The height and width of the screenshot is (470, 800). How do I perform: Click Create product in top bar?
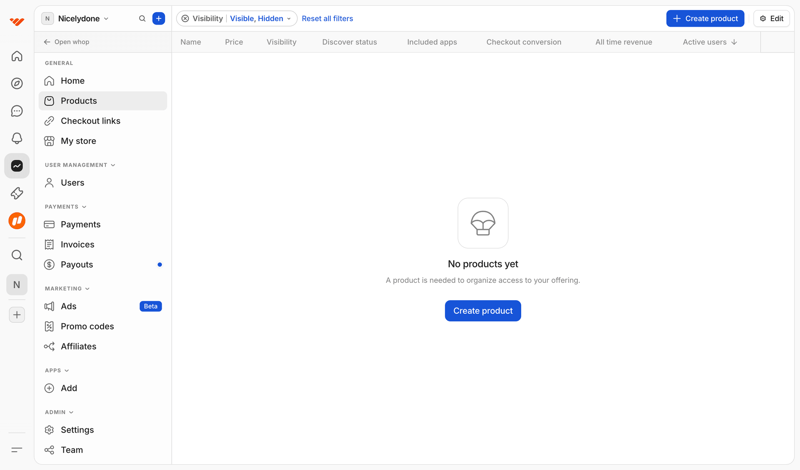tap(705, 18)
